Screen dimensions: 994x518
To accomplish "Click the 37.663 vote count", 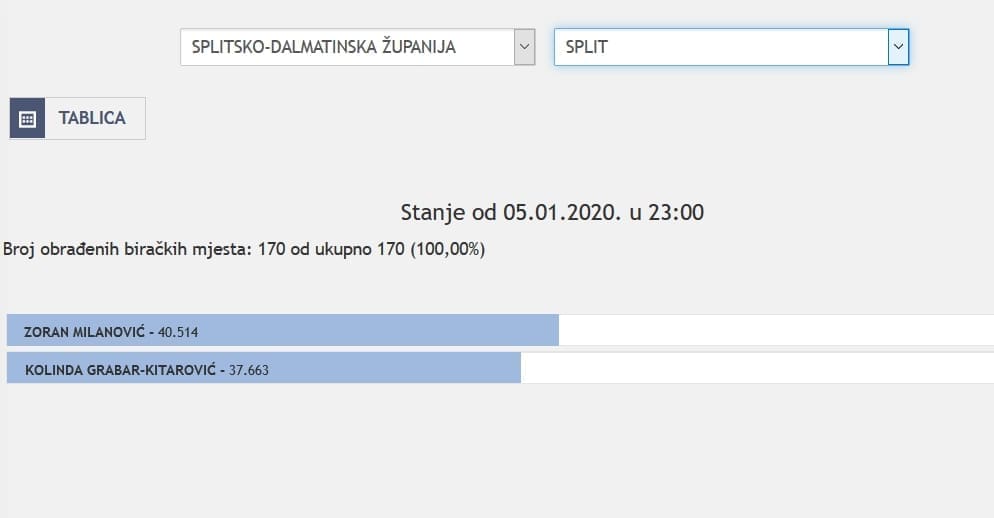I will [249, 370].
